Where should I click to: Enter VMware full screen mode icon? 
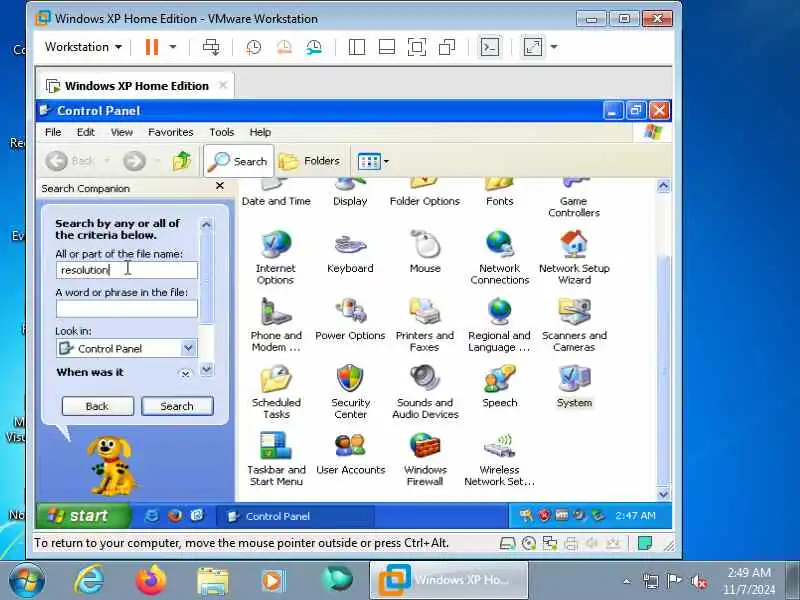point(417,47)
